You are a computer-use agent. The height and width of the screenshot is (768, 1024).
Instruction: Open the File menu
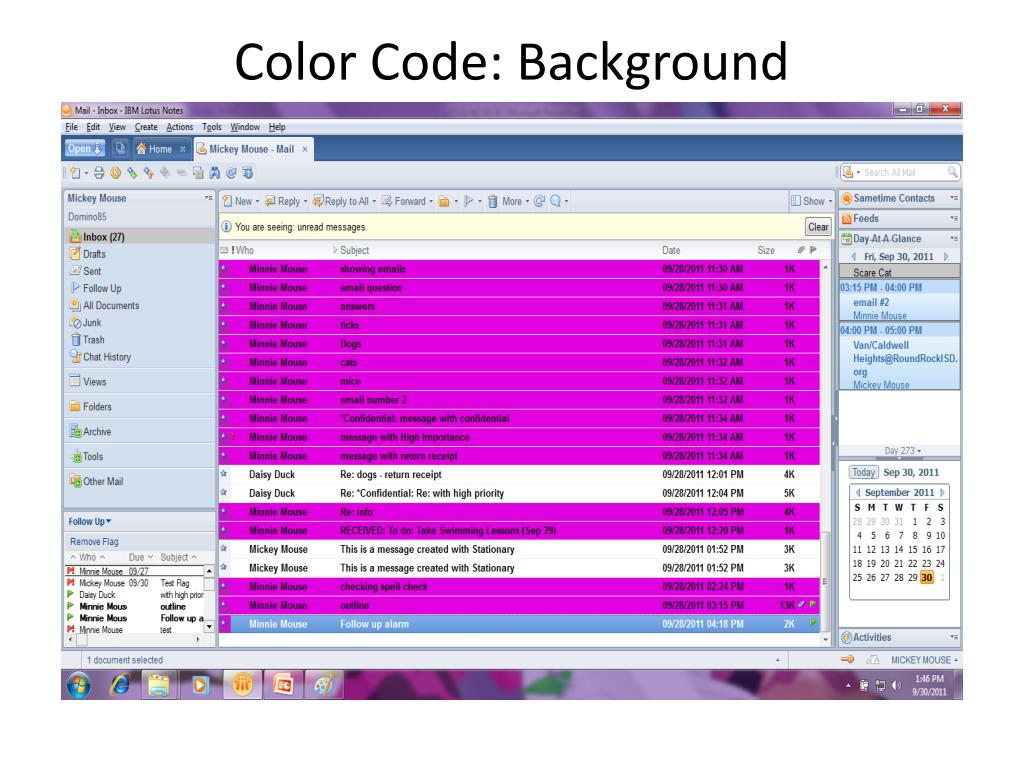(71, 127)
